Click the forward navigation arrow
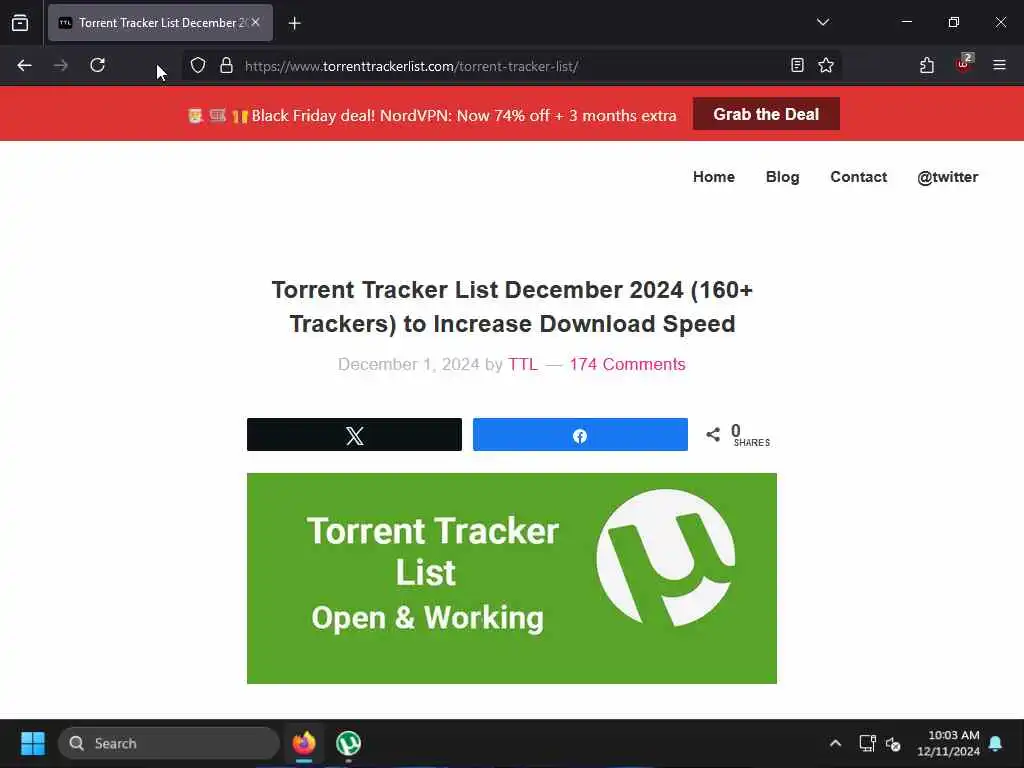 click(61, 65)
